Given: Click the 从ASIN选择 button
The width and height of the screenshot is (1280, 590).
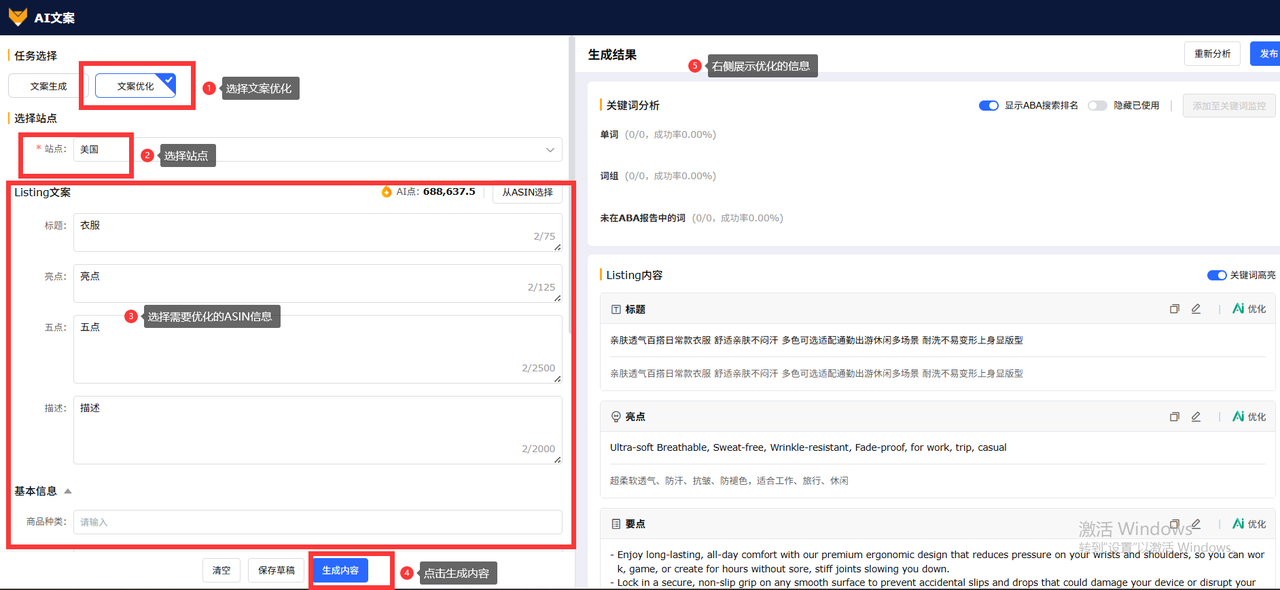Looking at the screenshot, I should coord(527,192).
